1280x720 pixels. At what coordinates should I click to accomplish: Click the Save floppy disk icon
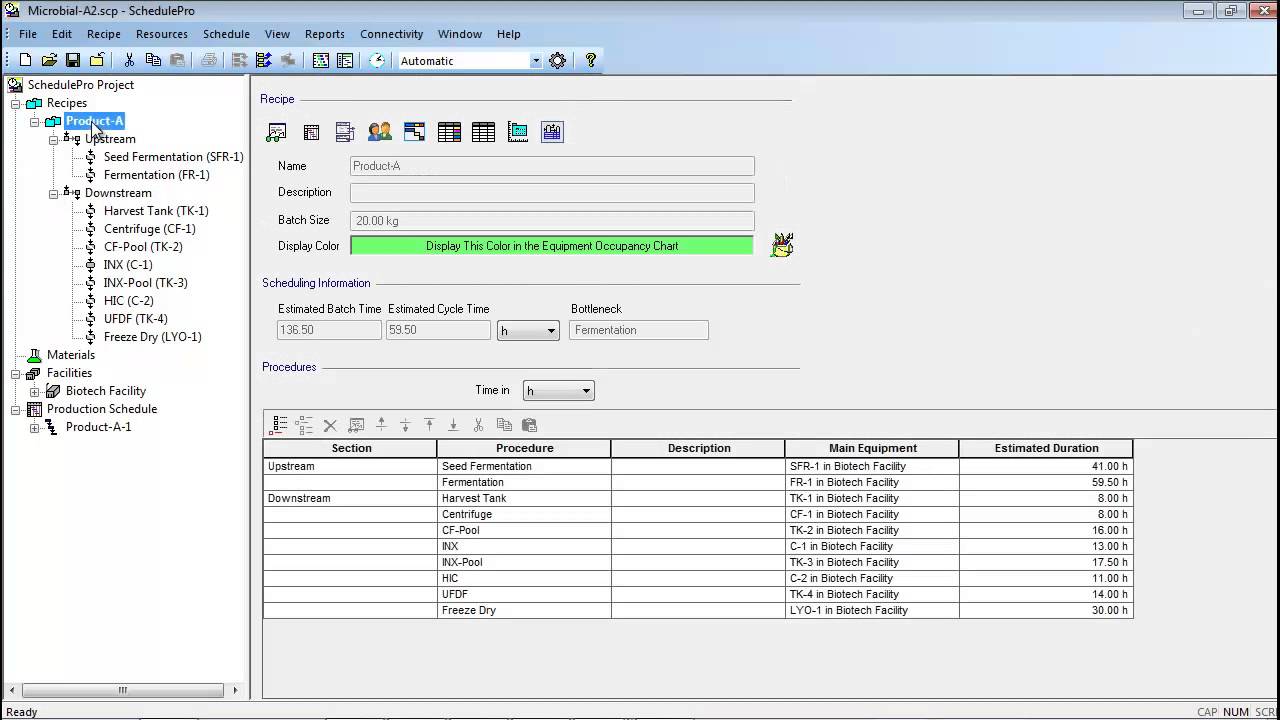coord(73,61)
